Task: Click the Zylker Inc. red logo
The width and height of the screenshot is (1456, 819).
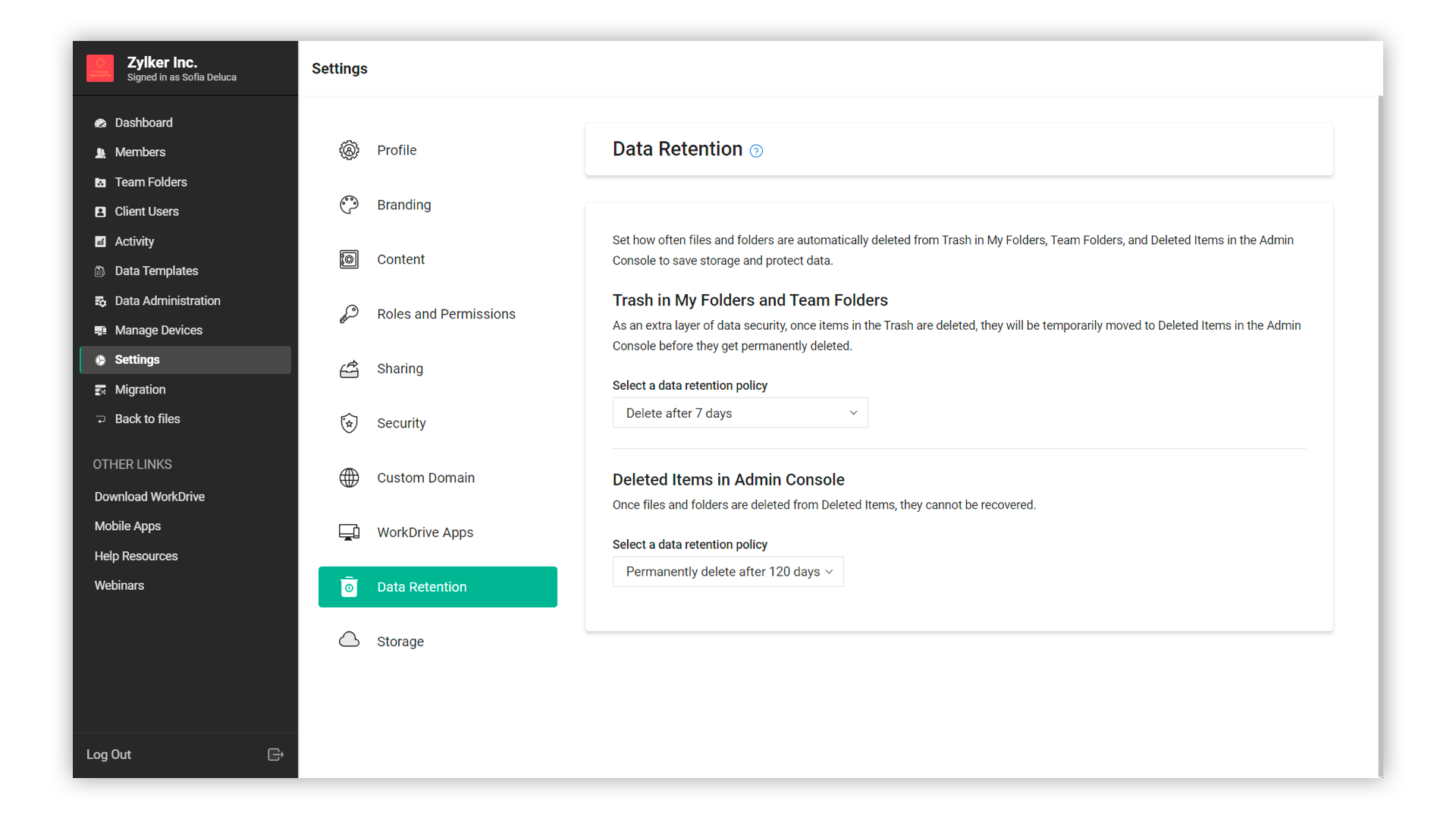Action: (100, 68)
